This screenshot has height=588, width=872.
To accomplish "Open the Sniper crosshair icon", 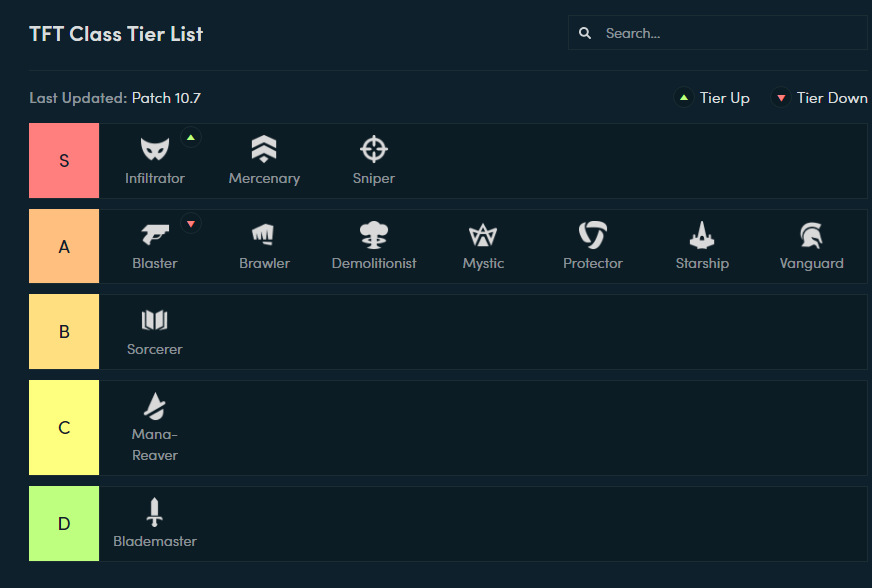I will point(374,149).
